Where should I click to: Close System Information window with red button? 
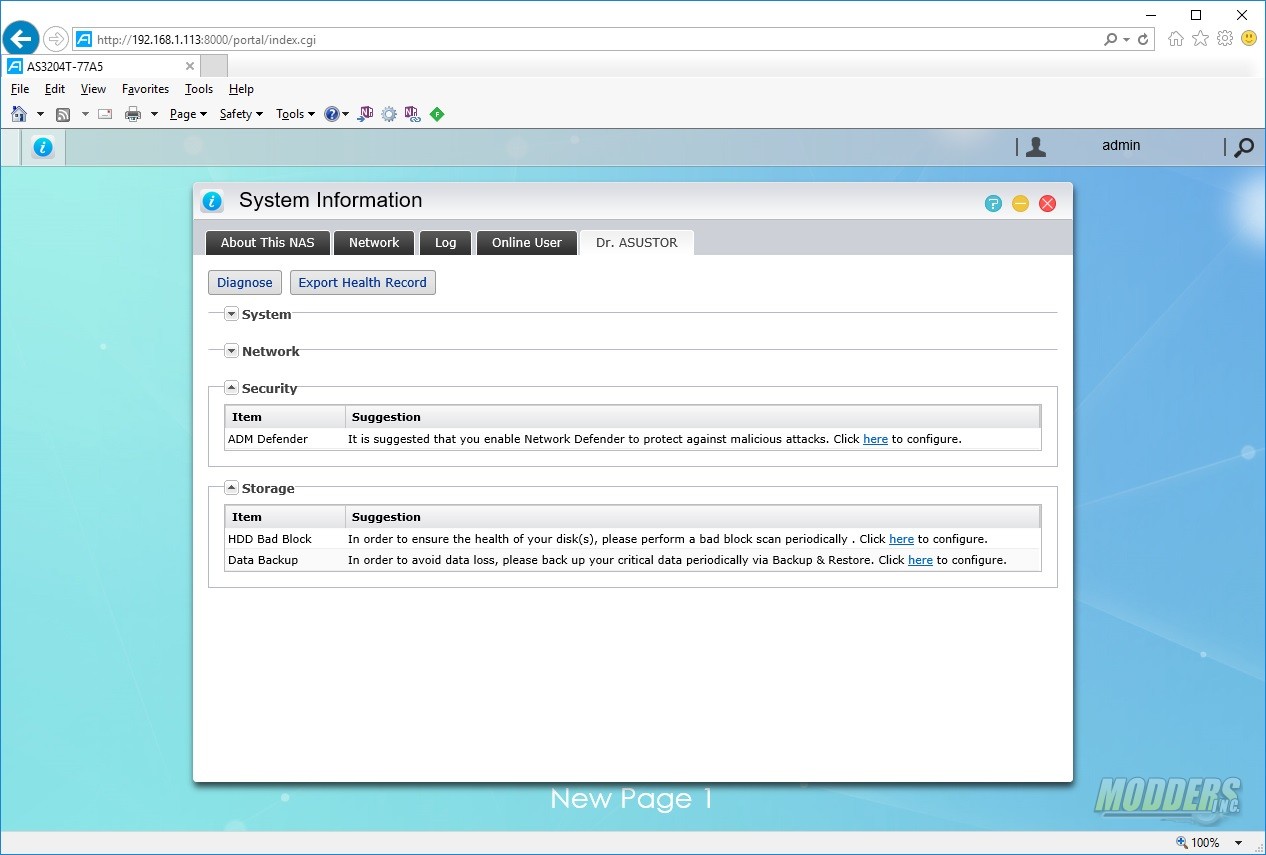click(x=1048, y=203)
